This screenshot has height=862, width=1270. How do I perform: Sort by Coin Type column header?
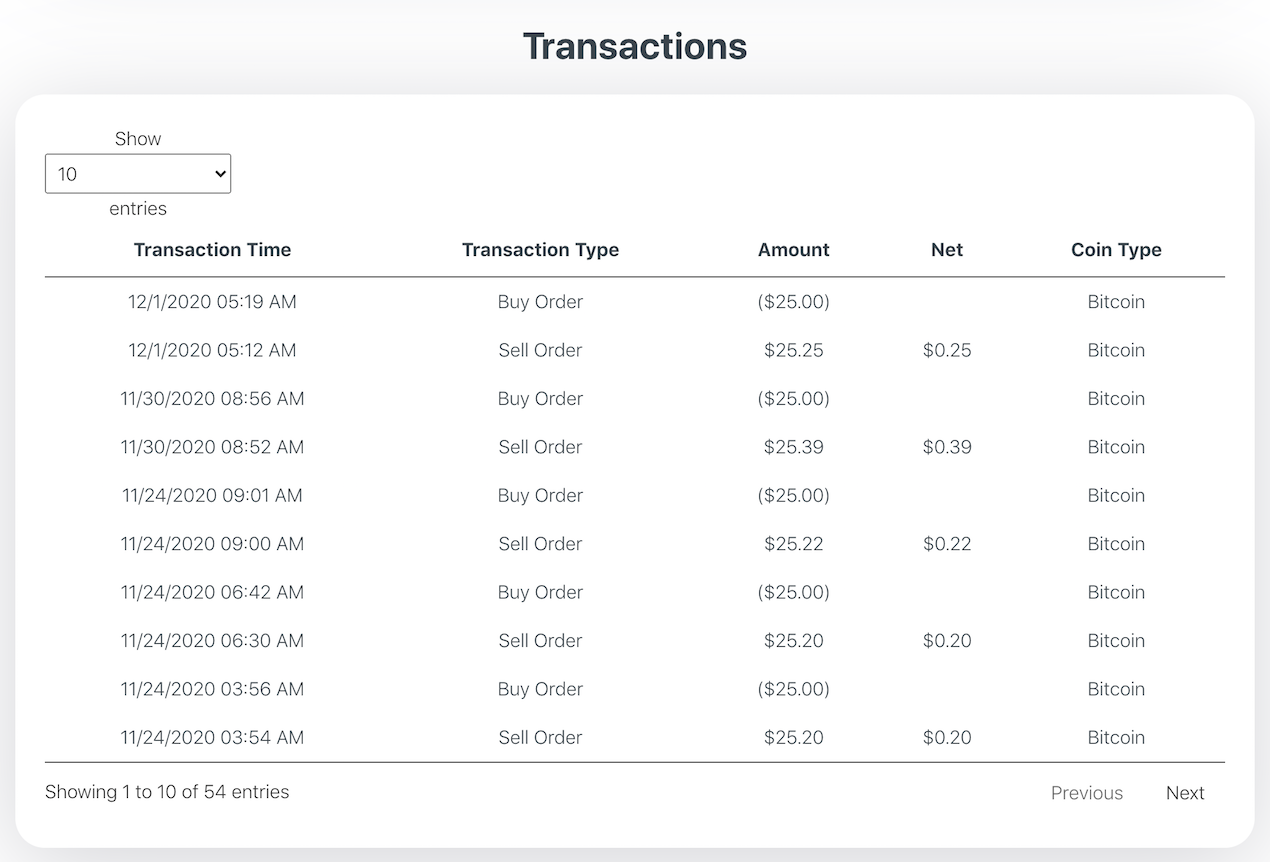(x=1116, y=250)
